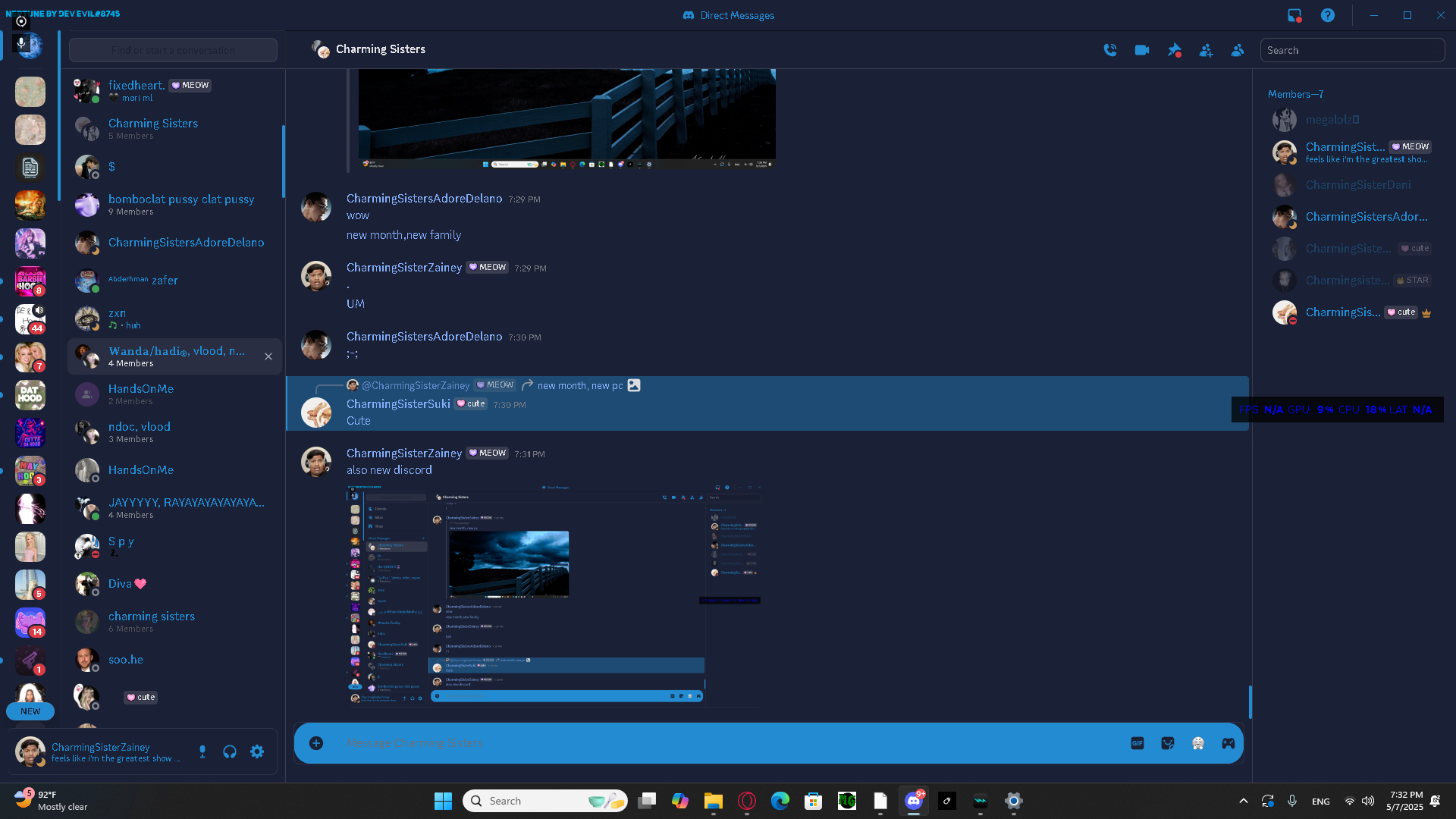Open the emoji picker in the message bar
1456x819 pixels.
click(1197, 743)
